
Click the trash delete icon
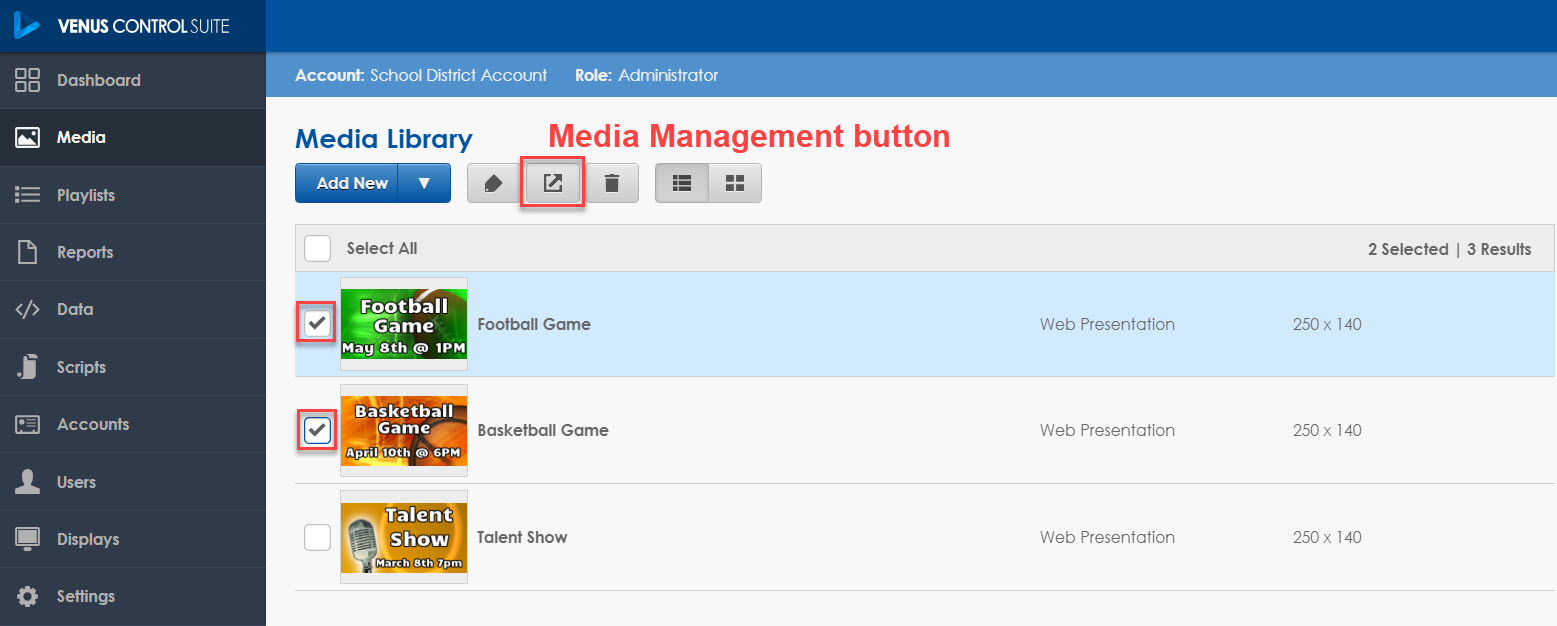[612, 183]
